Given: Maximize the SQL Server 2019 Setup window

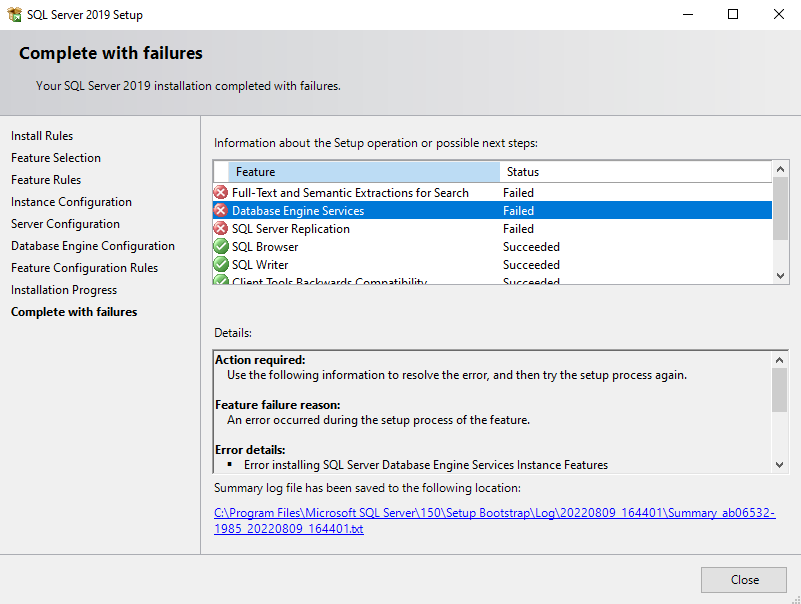Looking at the screenshot, I should (x=733, y=14).
